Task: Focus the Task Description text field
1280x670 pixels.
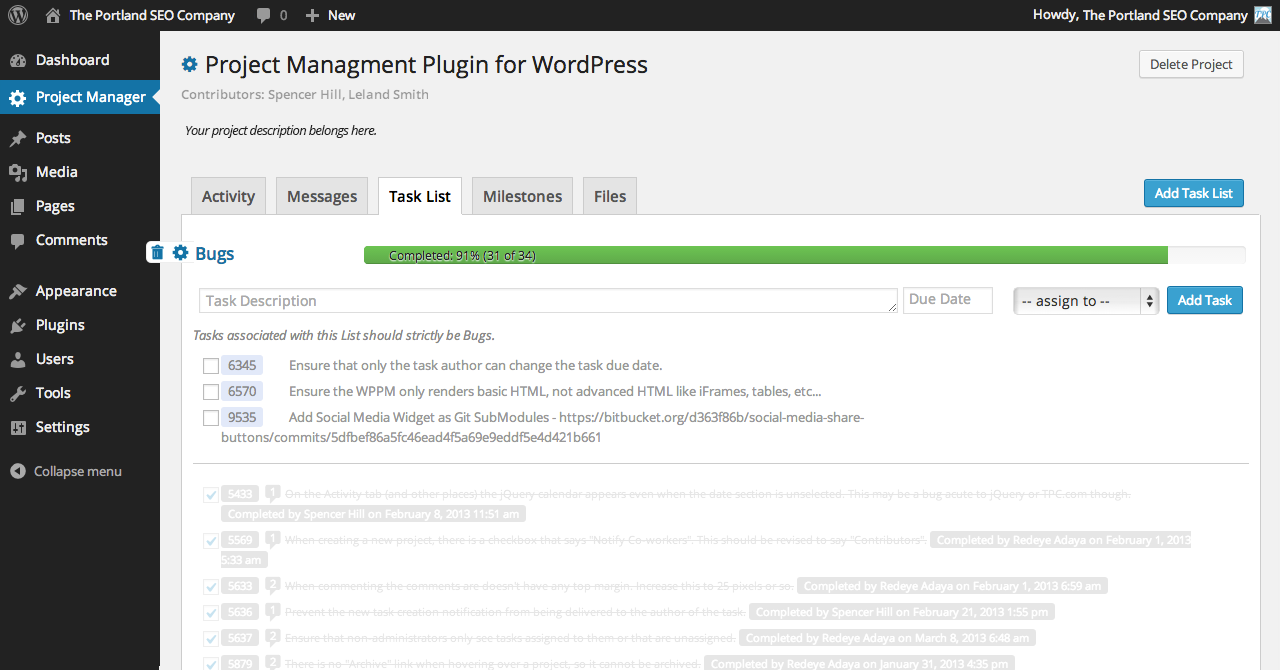Action: click(547, 301)
